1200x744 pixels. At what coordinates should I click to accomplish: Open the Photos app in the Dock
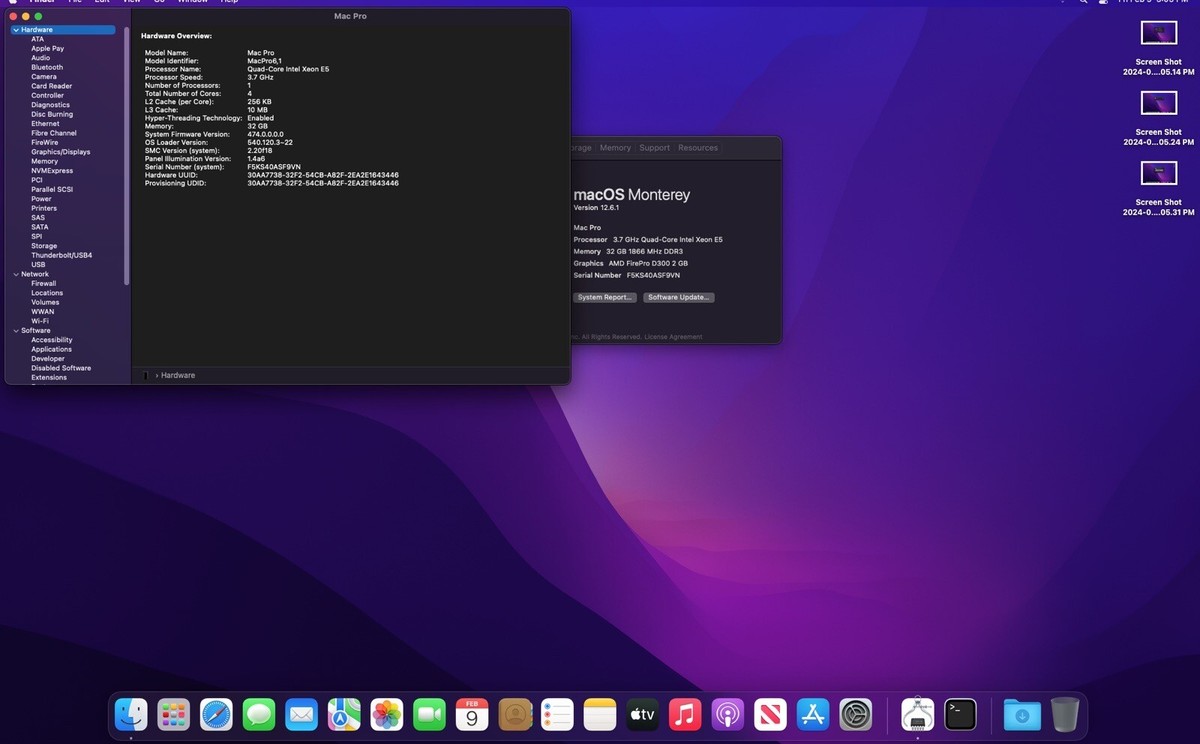[x=387, y=714]
